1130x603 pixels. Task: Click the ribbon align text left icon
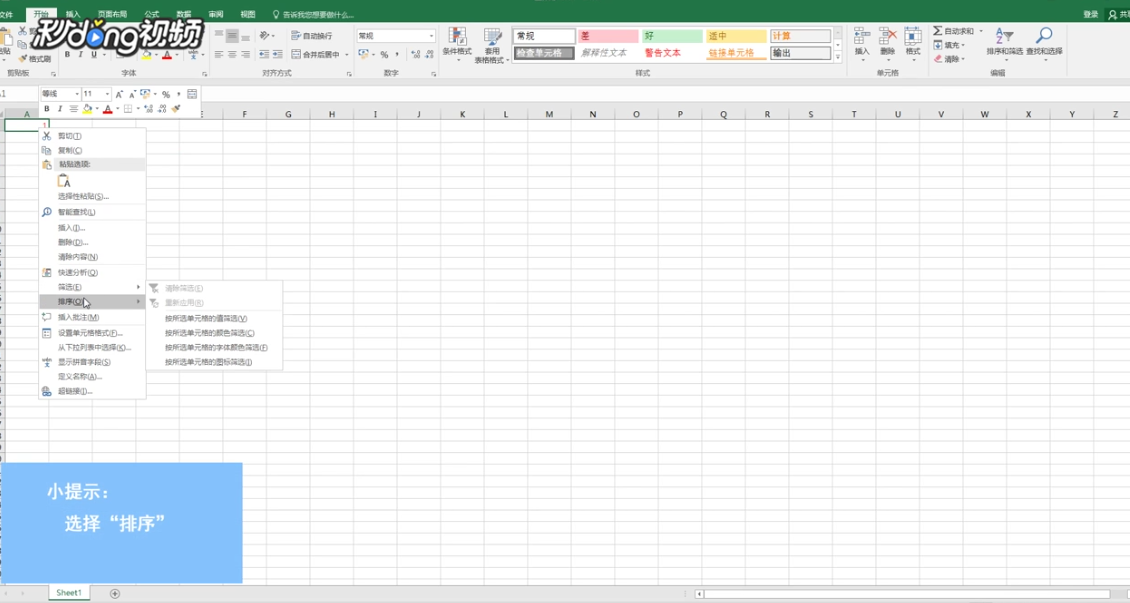tap(219, 55)
